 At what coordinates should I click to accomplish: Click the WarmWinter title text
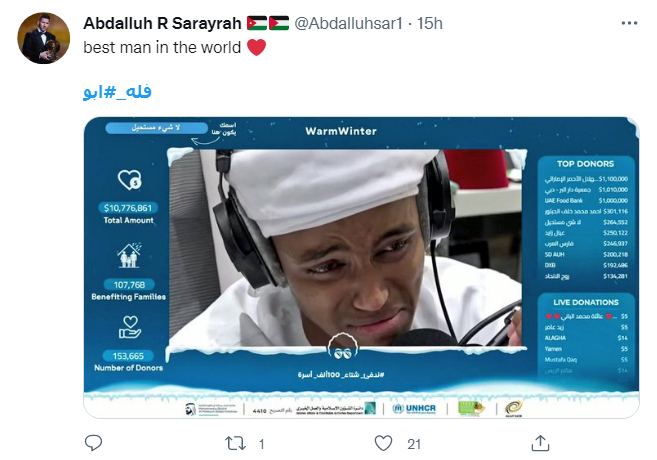coord(341,131)
